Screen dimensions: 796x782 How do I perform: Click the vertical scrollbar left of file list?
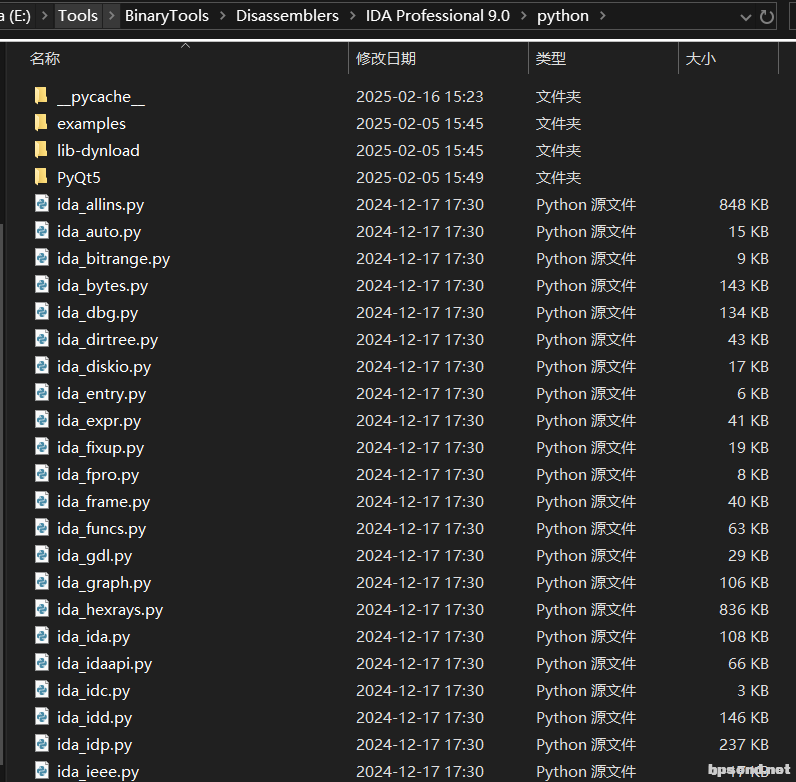[2, 493]
